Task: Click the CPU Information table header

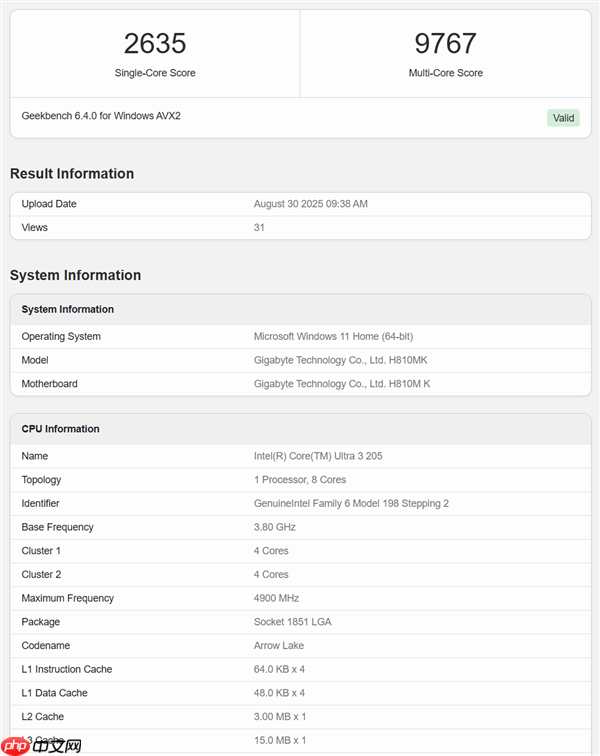Action: coord(61,429)
